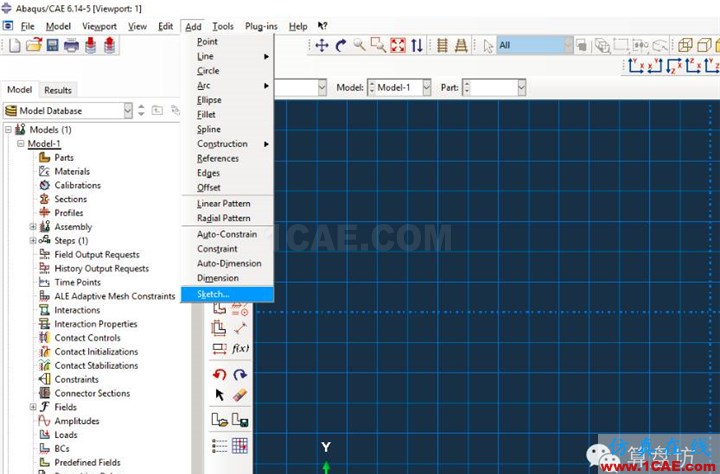This screenshot has height=474, width=720.
Task: Select Parts in the model tree
Action: (x=64, y=158)
